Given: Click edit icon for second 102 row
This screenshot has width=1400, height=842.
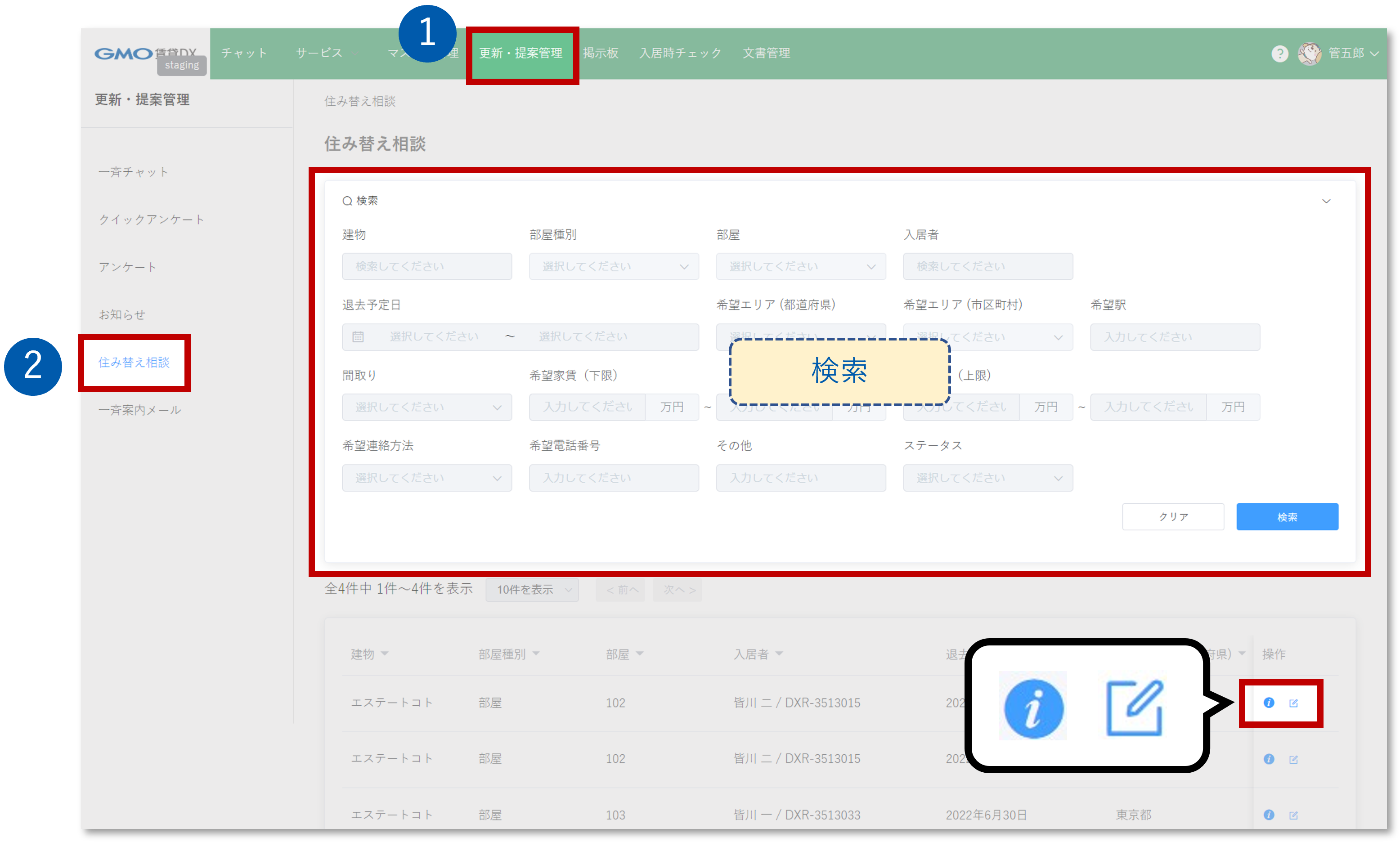Looking at the screenshot, I should 1293,759.
